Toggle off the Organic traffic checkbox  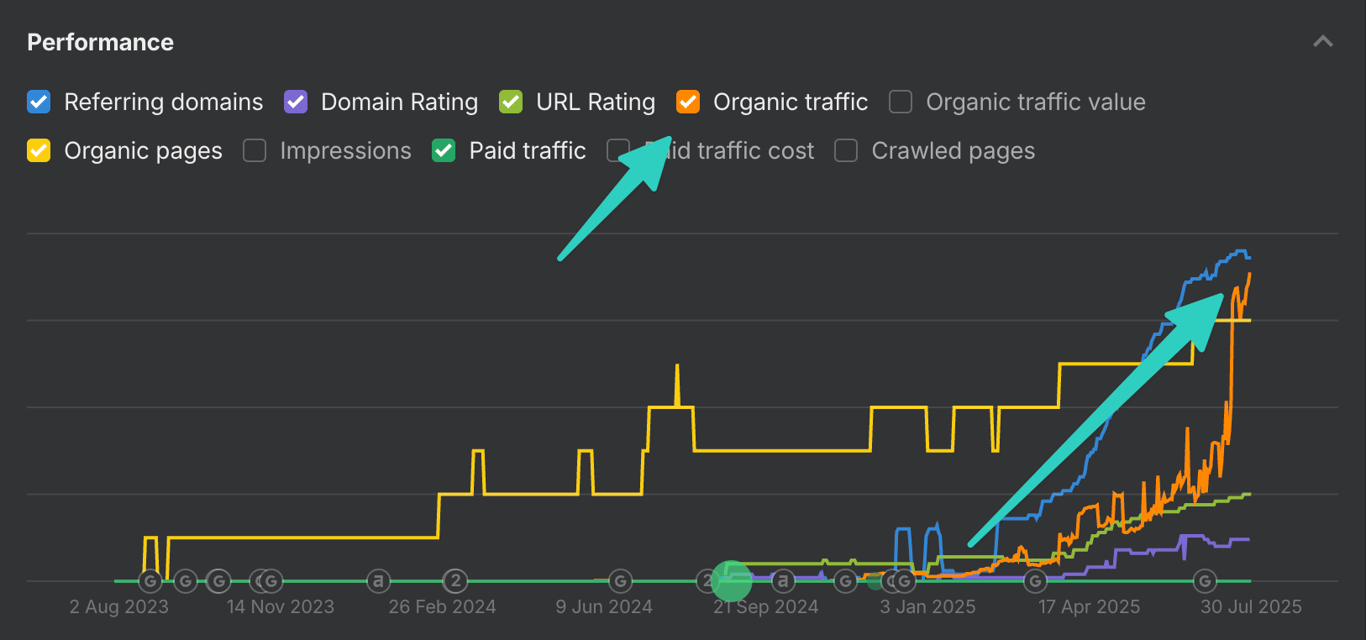pyautogui.click(x=689, y=102)
